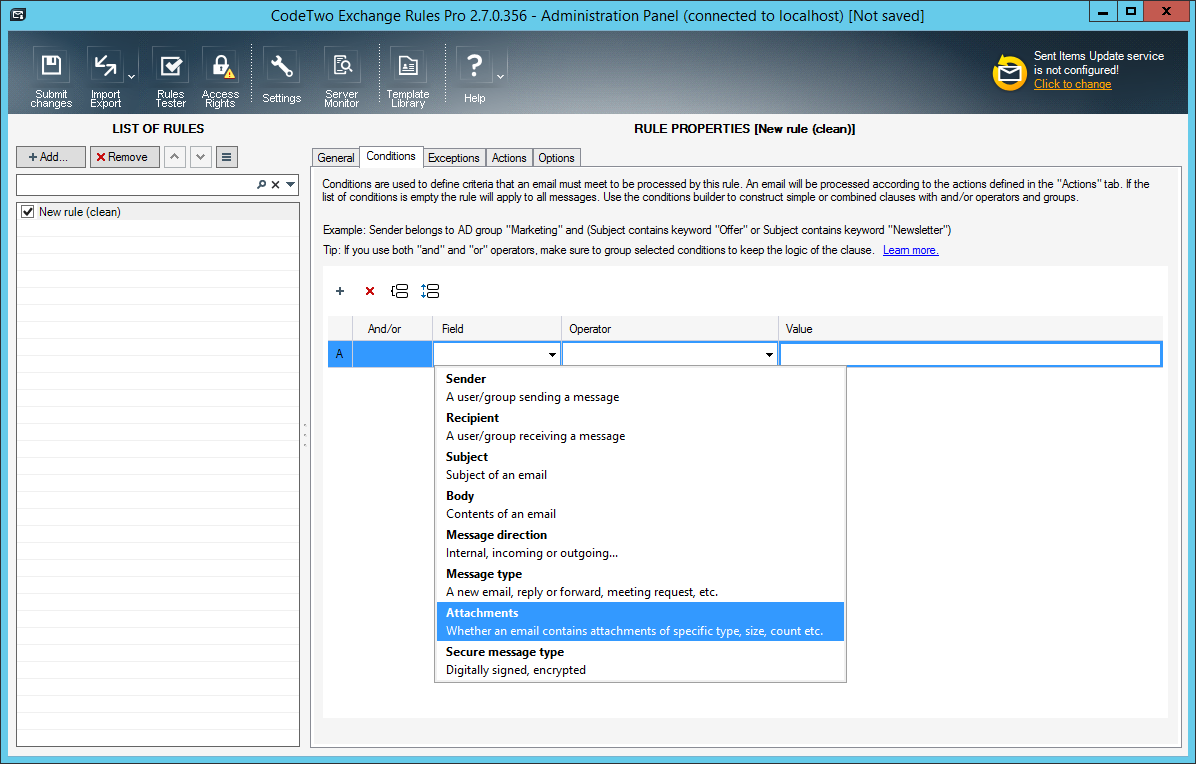Open the search filter dropdown arrow

(288, 184)
